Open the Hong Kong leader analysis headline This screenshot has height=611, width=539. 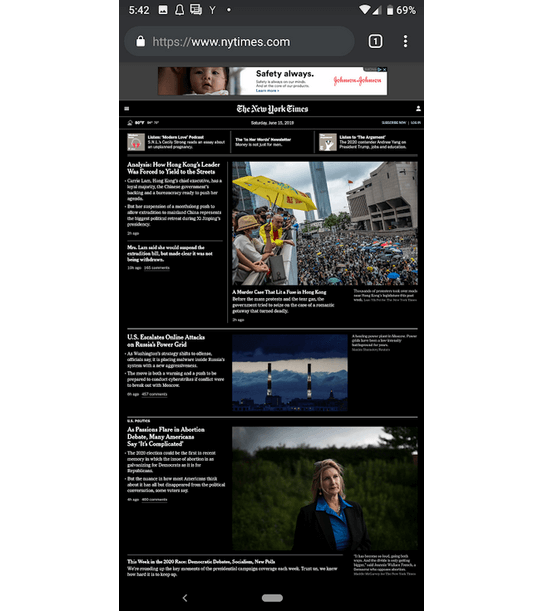pyautogui.click(x=173, y=168)
